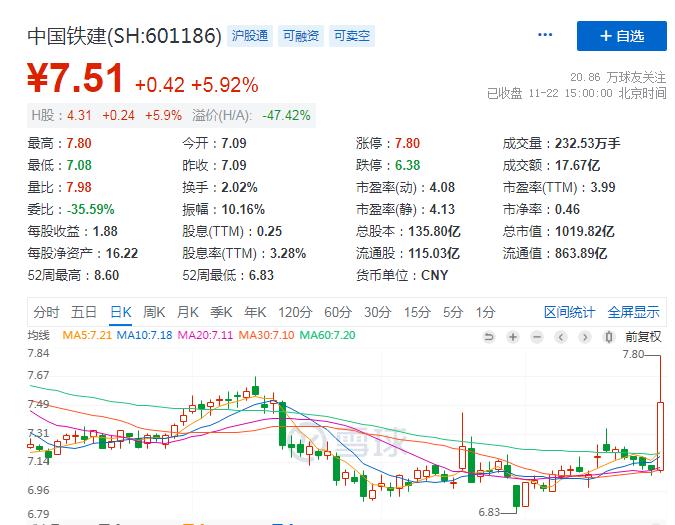The width and height of the screenshot is (675, 525).
Task: Click the 7.80 high marker on chart
Action: click(633, 354)
